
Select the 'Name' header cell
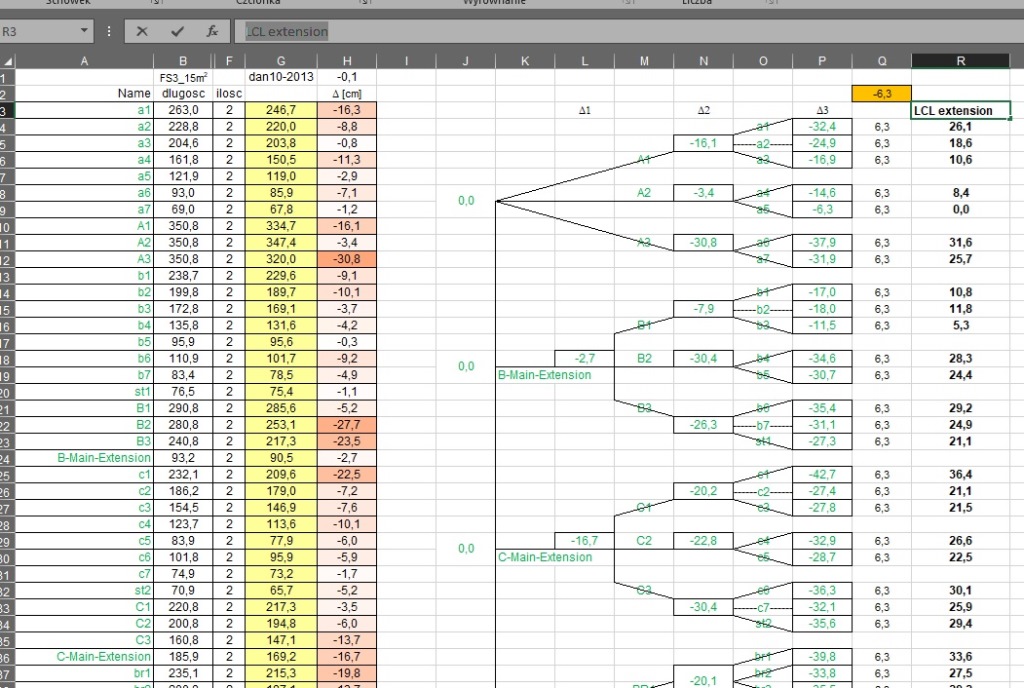[84, 94]
